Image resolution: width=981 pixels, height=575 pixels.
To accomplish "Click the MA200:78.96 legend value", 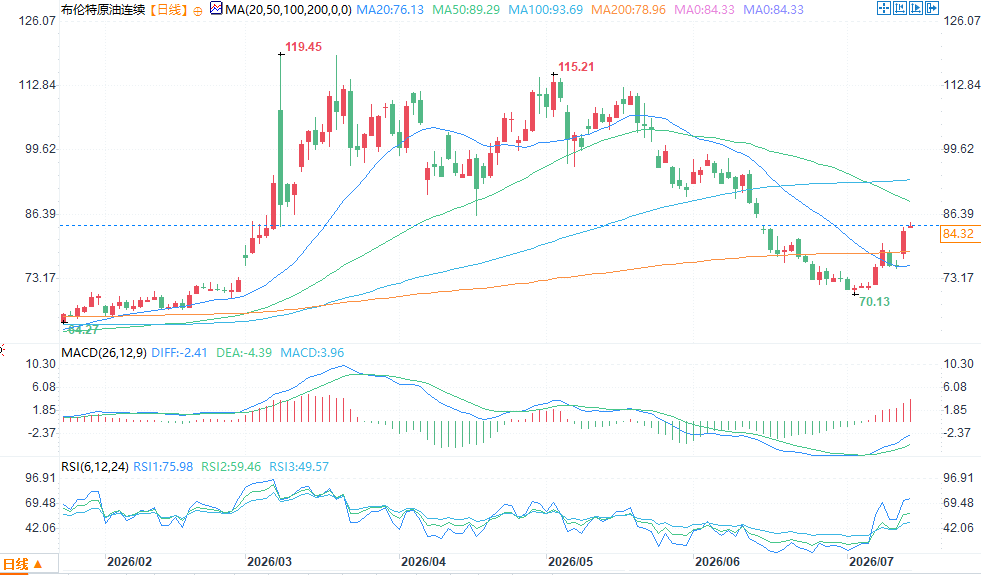I will (629, 9).
